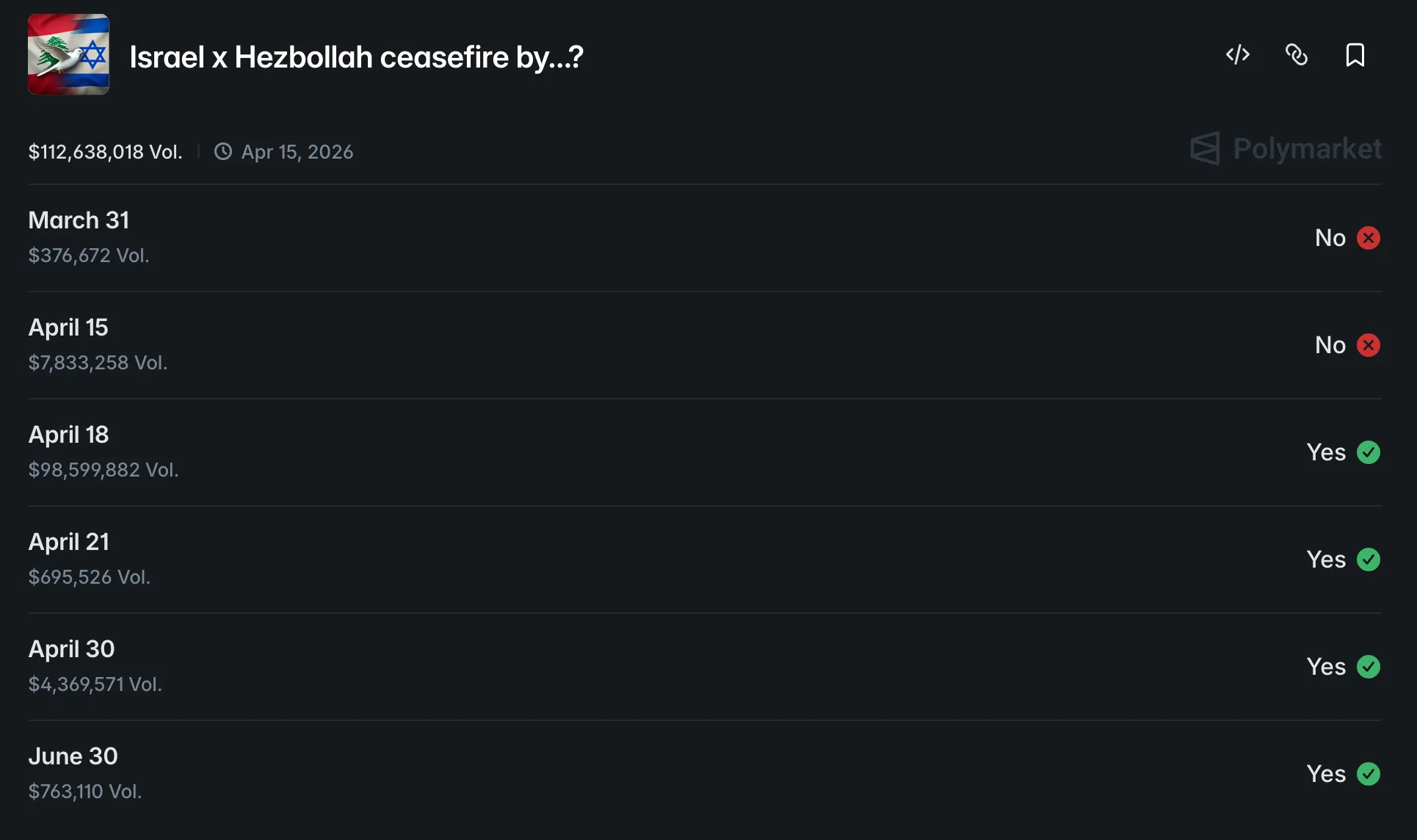Click the clock icon beside Apr 15, 2026
The height and width of the screenshot is (840, 1417).
point(223,151)
